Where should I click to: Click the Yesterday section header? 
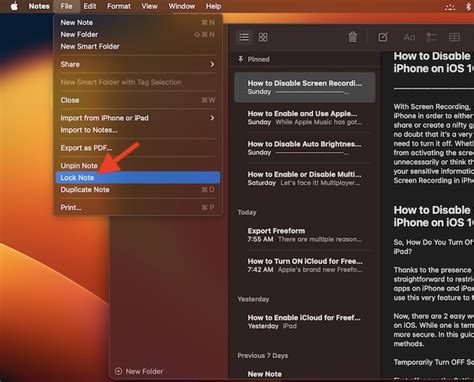click(253, 299)
